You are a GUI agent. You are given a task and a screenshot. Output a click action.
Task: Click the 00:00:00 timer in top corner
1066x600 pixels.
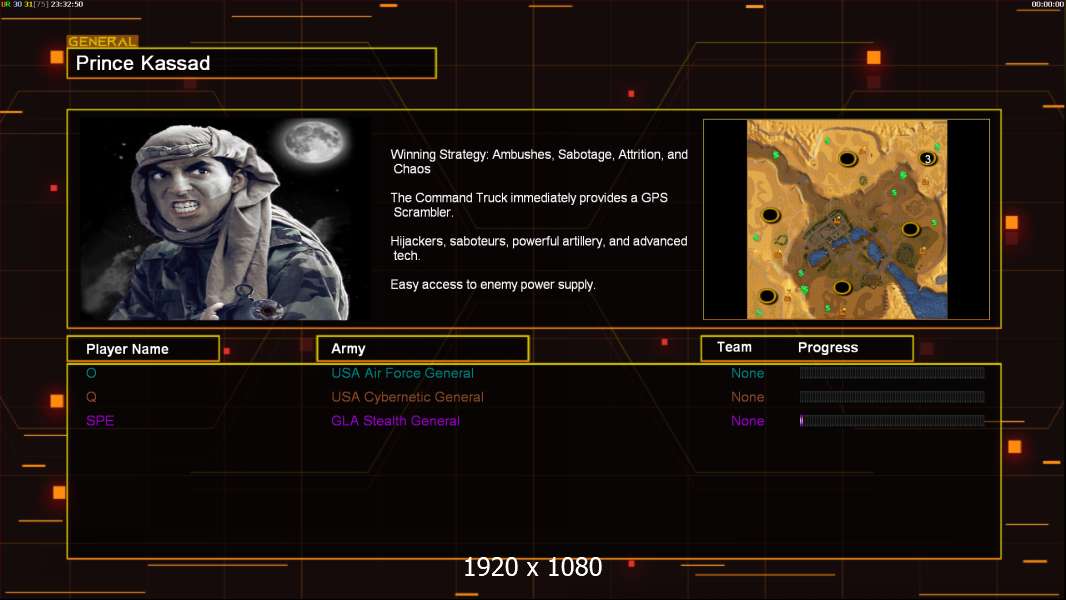pos(1047,4)
